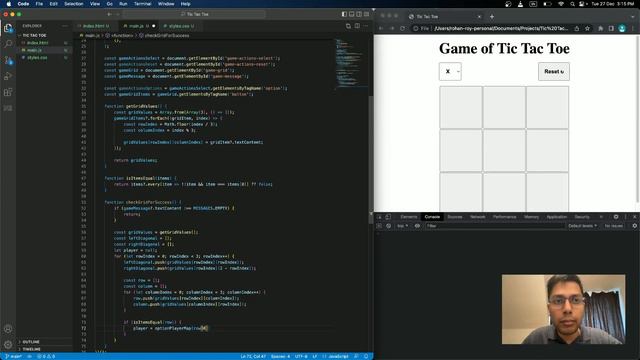The height and width of the screenshot is (360, 640).
Task: Open the Chrome profile avatar
Action: coord(622,29)
